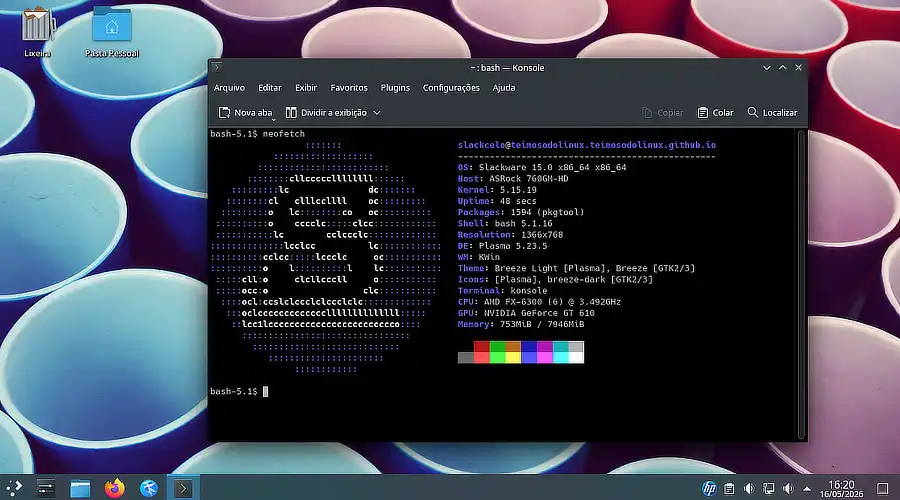Click the HP printer tray icon

(x=709, y=489)
